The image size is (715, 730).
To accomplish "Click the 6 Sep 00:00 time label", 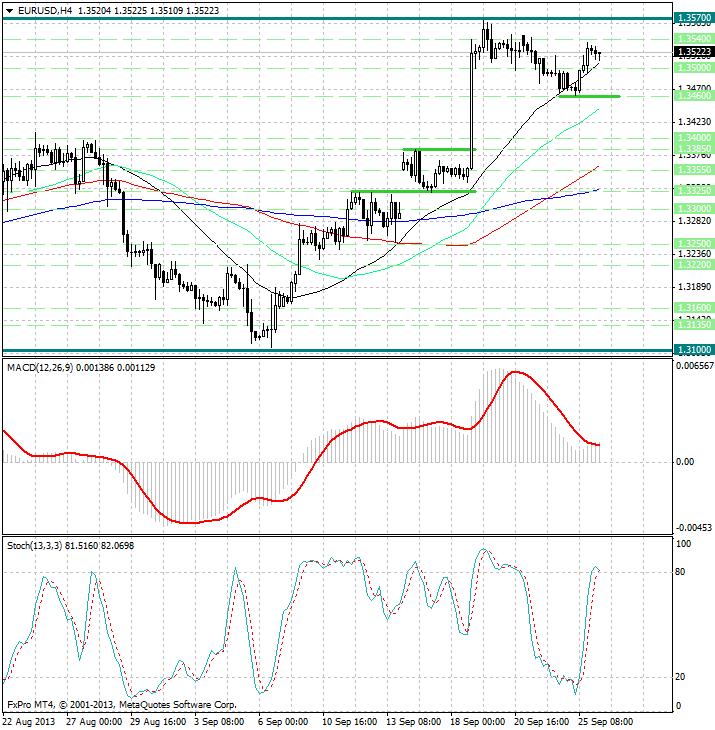I will click(283, 722).
